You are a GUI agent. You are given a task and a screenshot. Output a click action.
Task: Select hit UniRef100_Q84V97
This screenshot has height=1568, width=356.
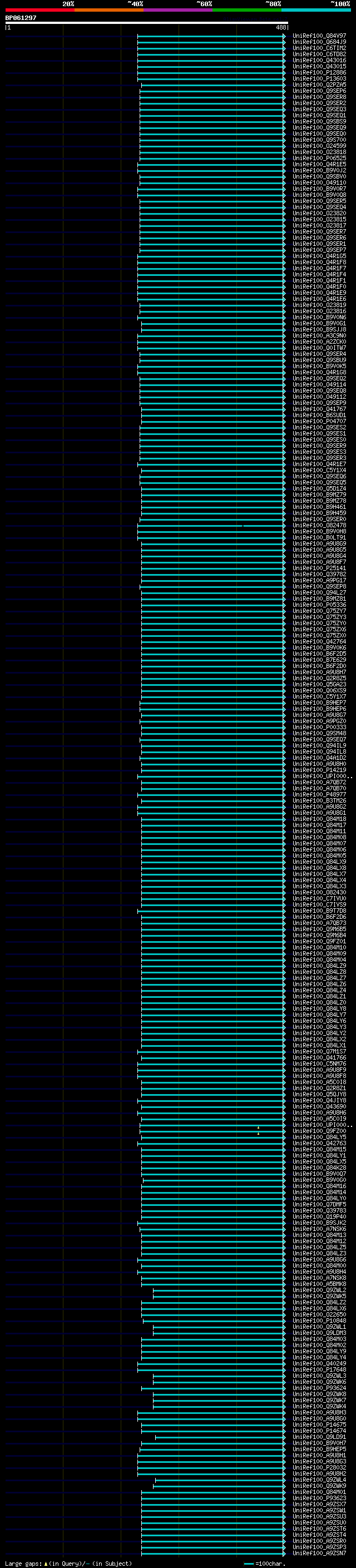[x=319, y=36]
